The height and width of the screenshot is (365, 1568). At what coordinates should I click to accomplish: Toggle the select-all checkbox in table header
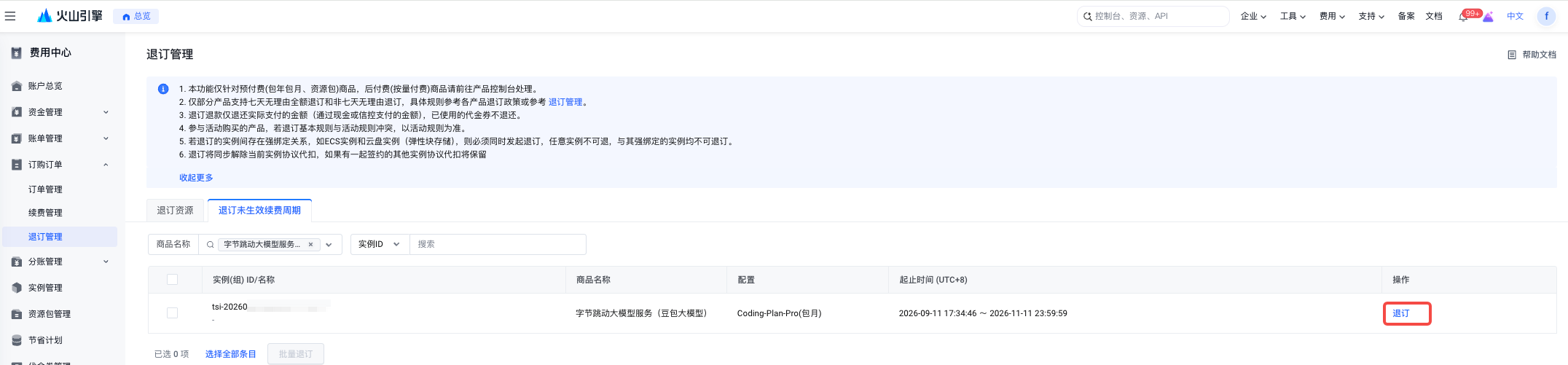173,280
